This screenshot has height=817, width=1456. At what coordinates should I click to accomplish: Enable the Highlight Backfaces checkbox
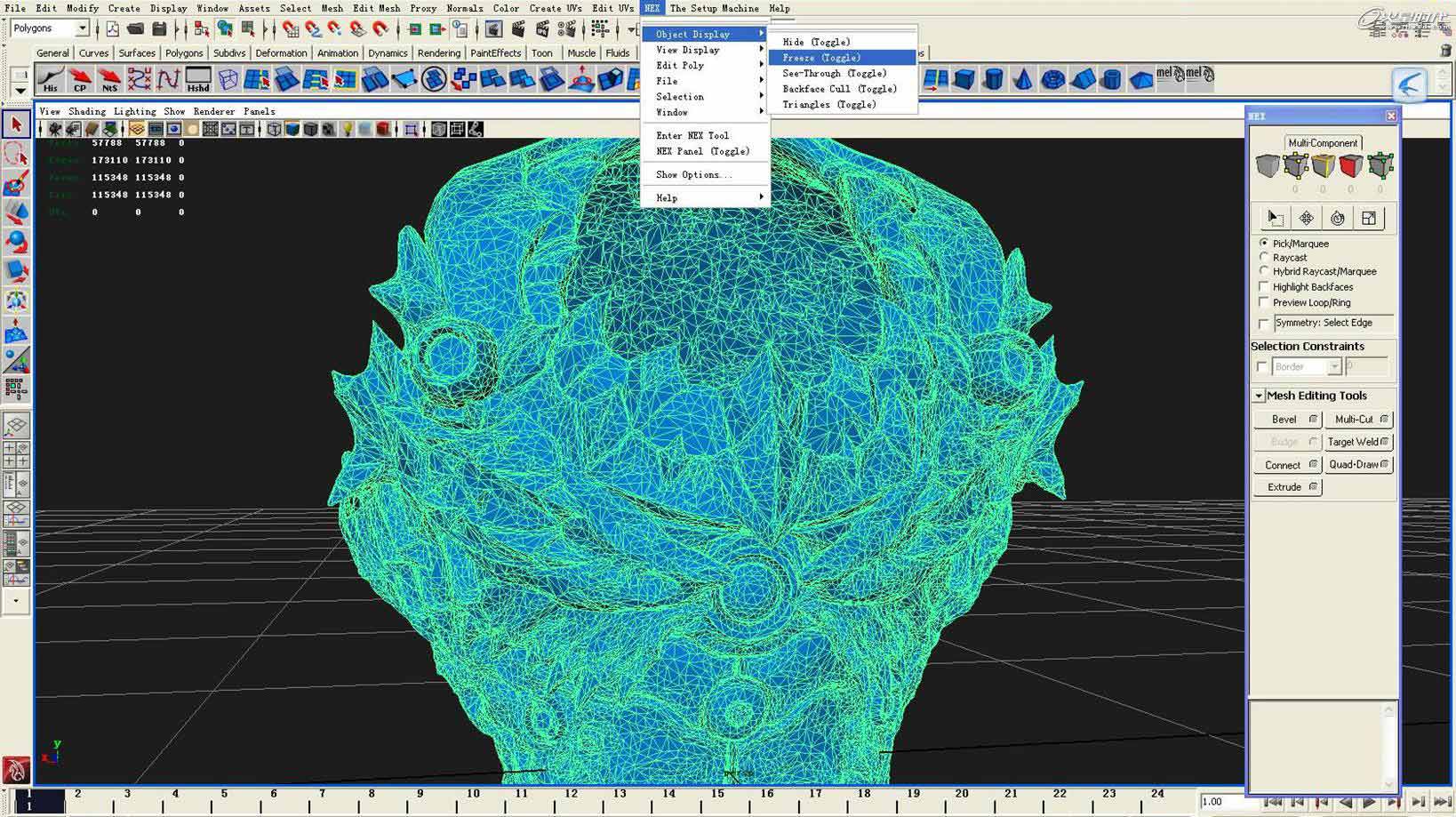tap(1264, 286)
